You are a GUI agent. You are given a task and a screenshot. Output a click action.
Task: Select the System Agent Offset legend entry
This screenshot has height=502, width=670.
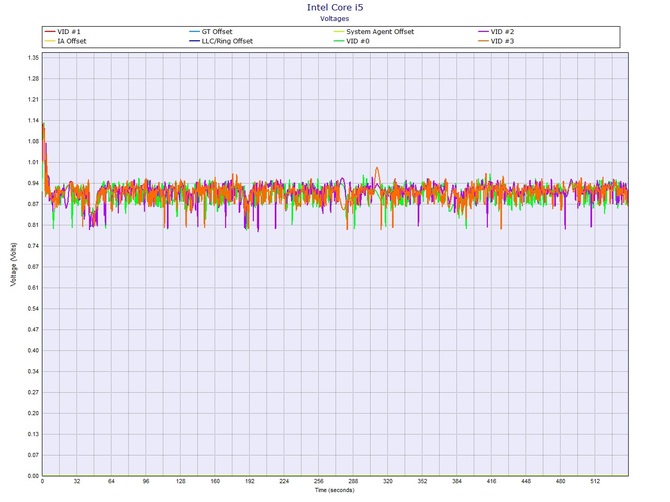(x=374, y=32)
